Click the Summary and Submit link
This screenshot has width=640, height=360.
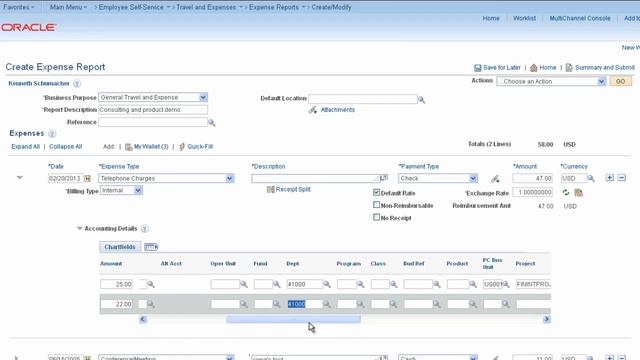[604, 67]
